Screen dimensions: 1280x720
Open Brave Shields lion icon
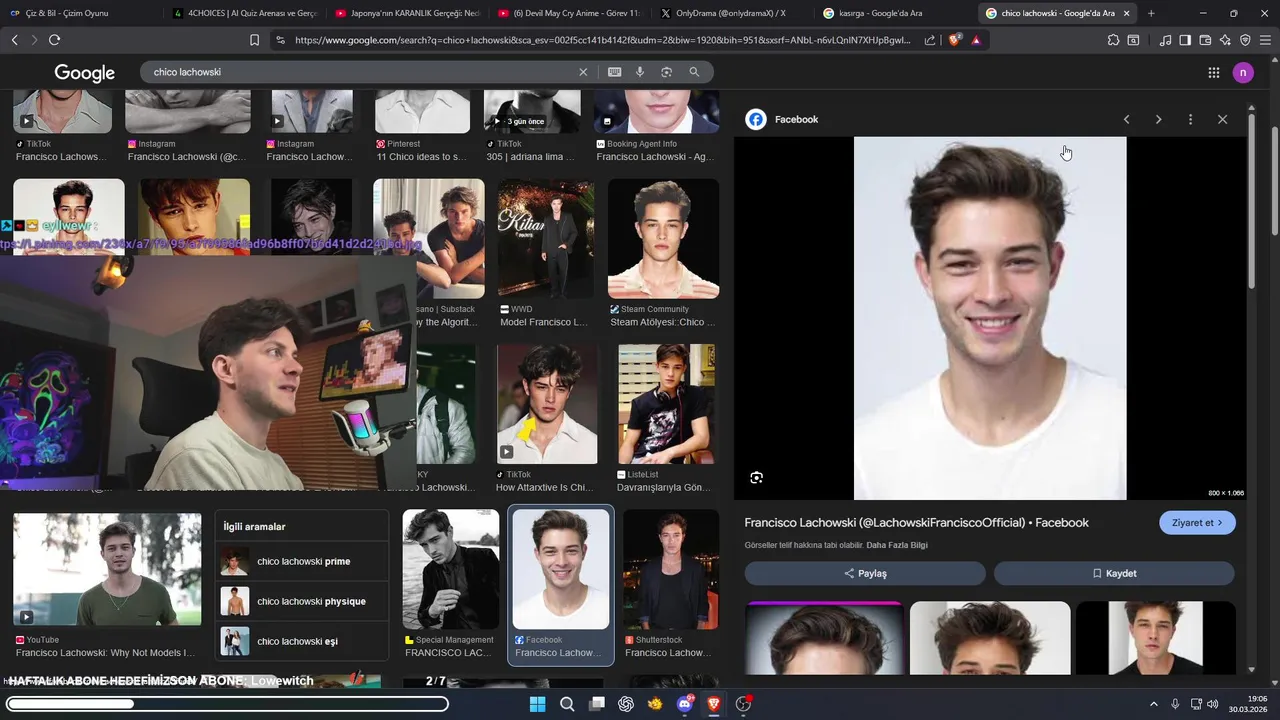click(955, 40)
